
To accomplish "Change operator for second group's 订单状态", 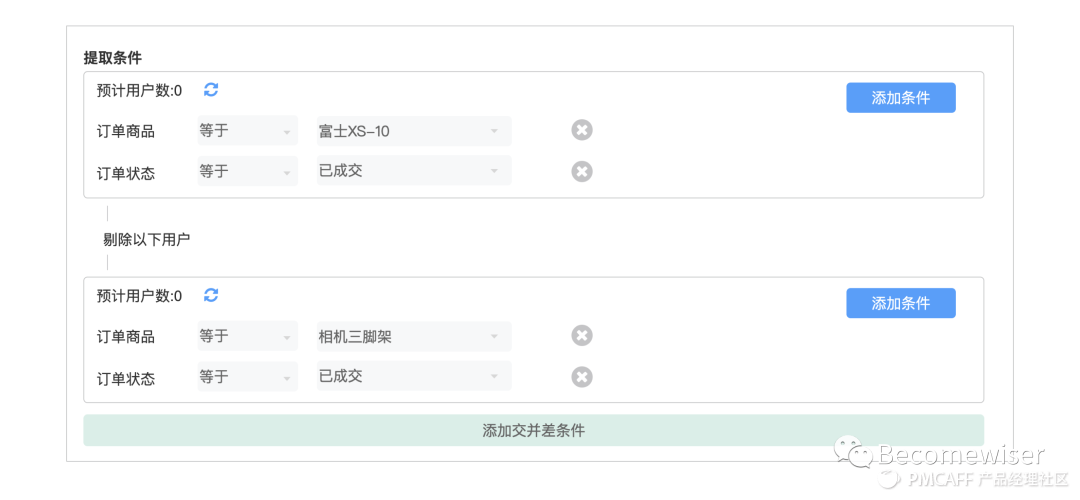I will 247,376.
